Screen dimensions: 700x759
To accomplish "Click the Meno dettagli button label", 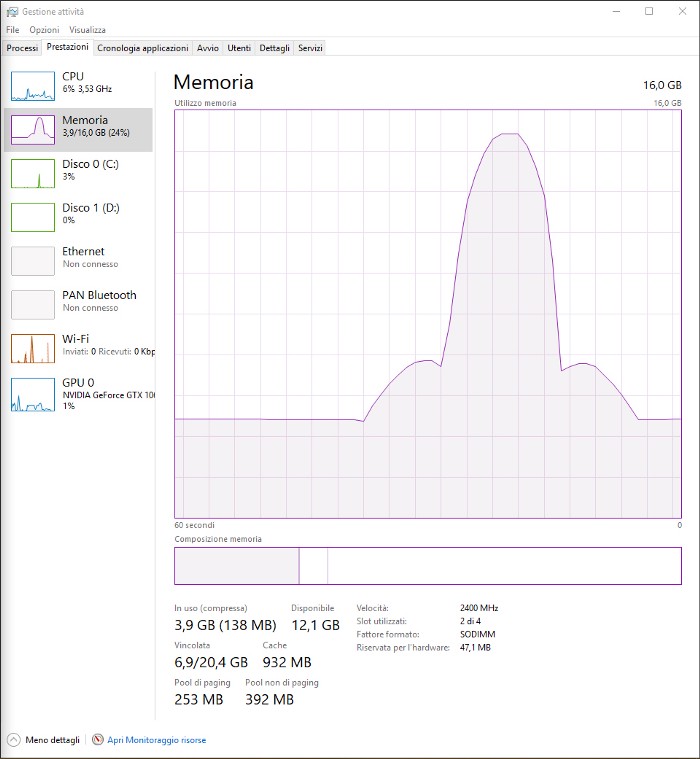I will 52,740.
